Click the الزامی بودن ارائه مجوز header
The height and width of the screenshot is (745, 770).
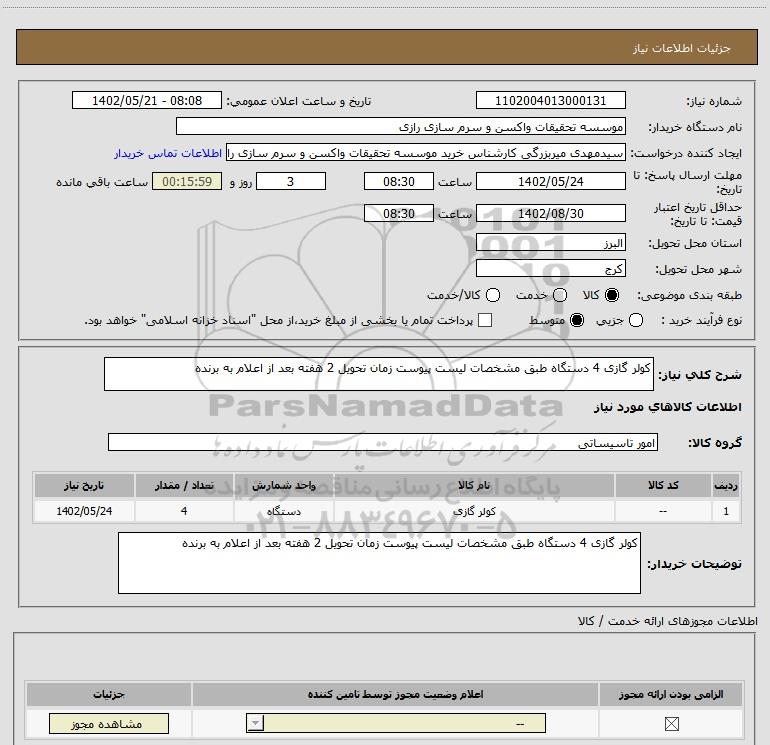pos(671,694)
